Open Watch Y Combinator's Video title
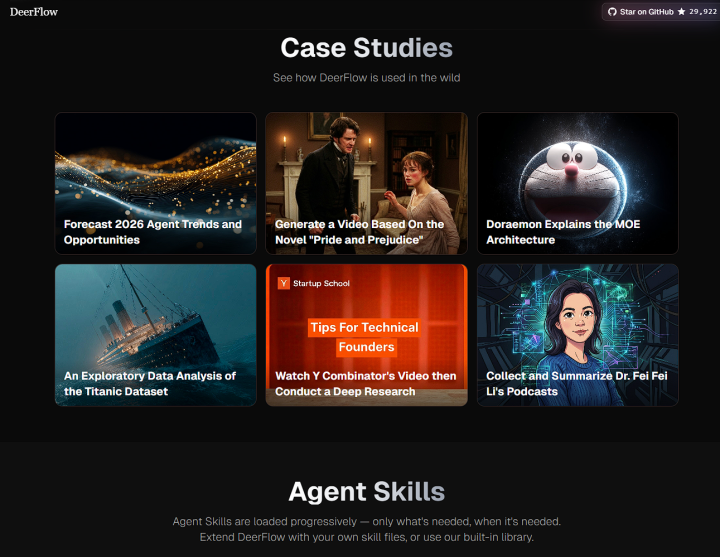720x557 pixels. click(x=366, y=383)
